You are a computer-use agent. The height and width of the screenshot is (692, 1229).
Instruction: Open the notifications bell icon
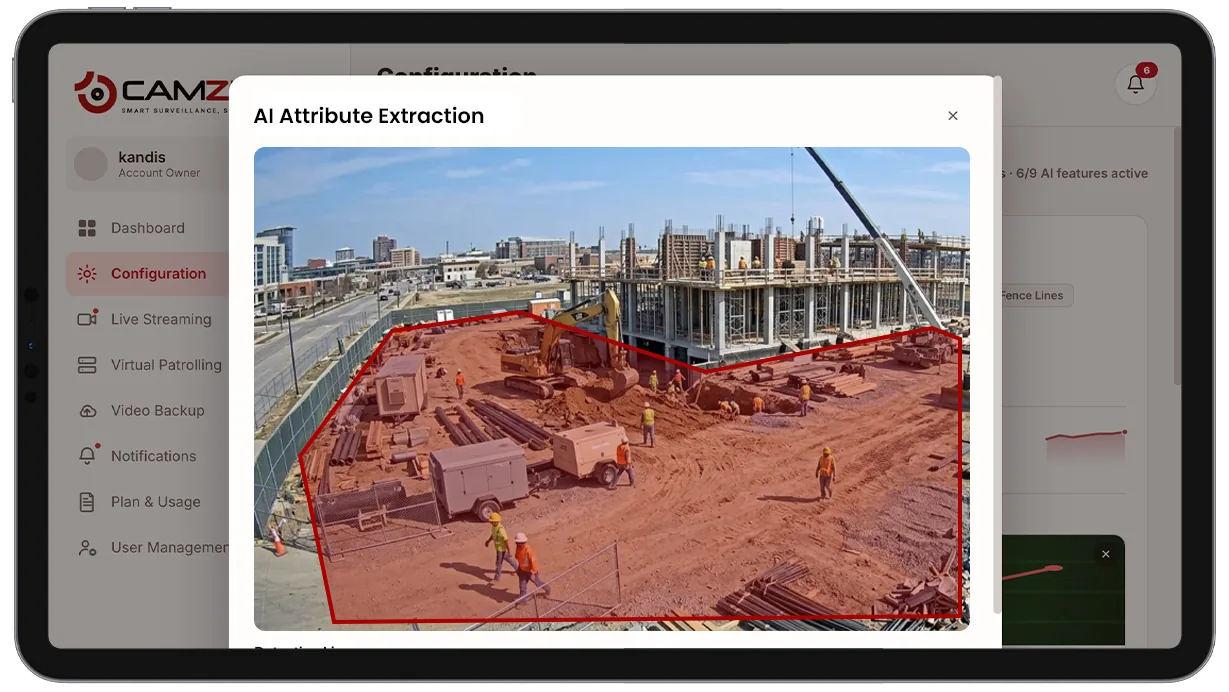pyautogui.click(x=1136, y=84)
